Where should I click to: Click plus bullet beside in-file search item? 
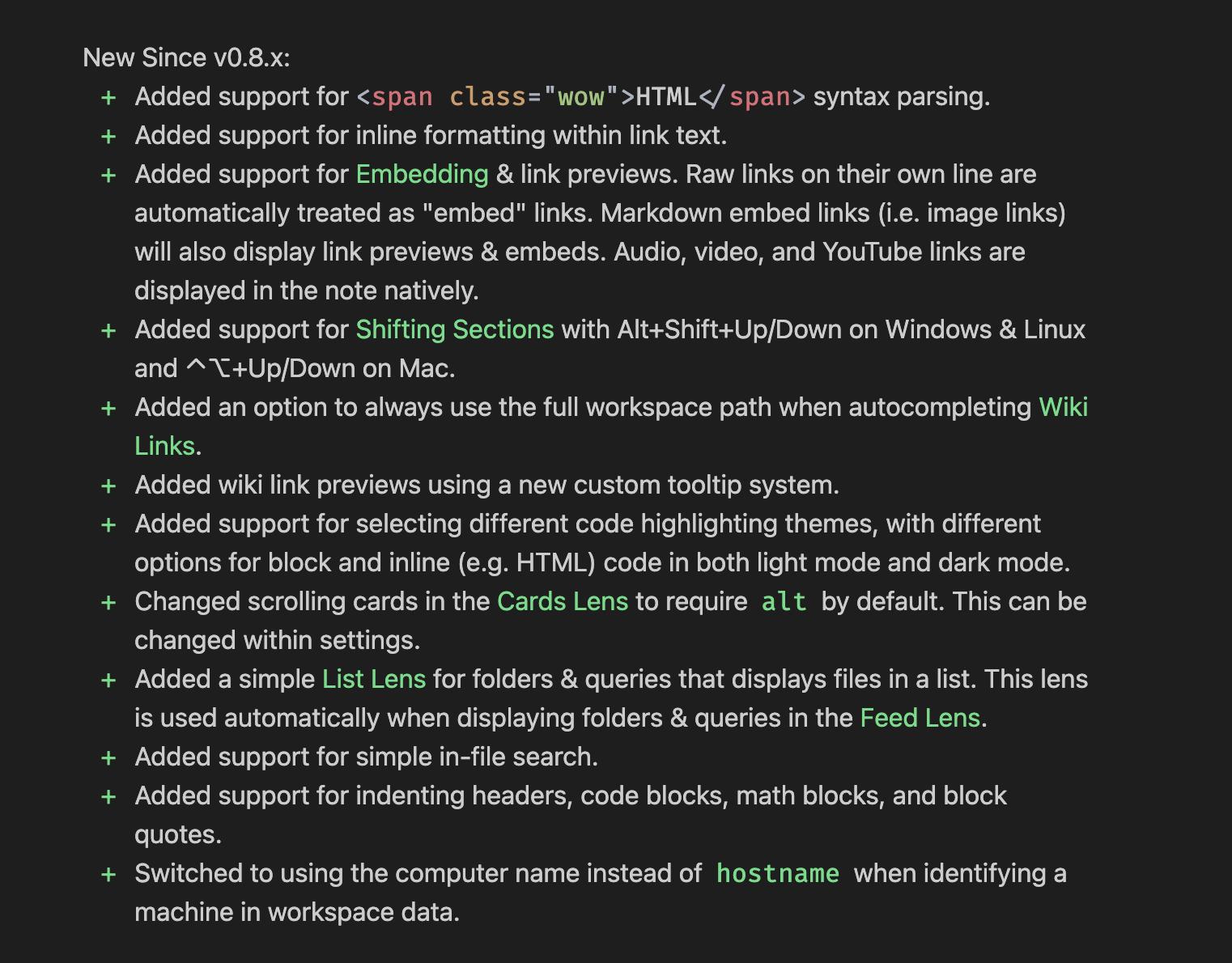pyautogui.click(x=108, y=758)
